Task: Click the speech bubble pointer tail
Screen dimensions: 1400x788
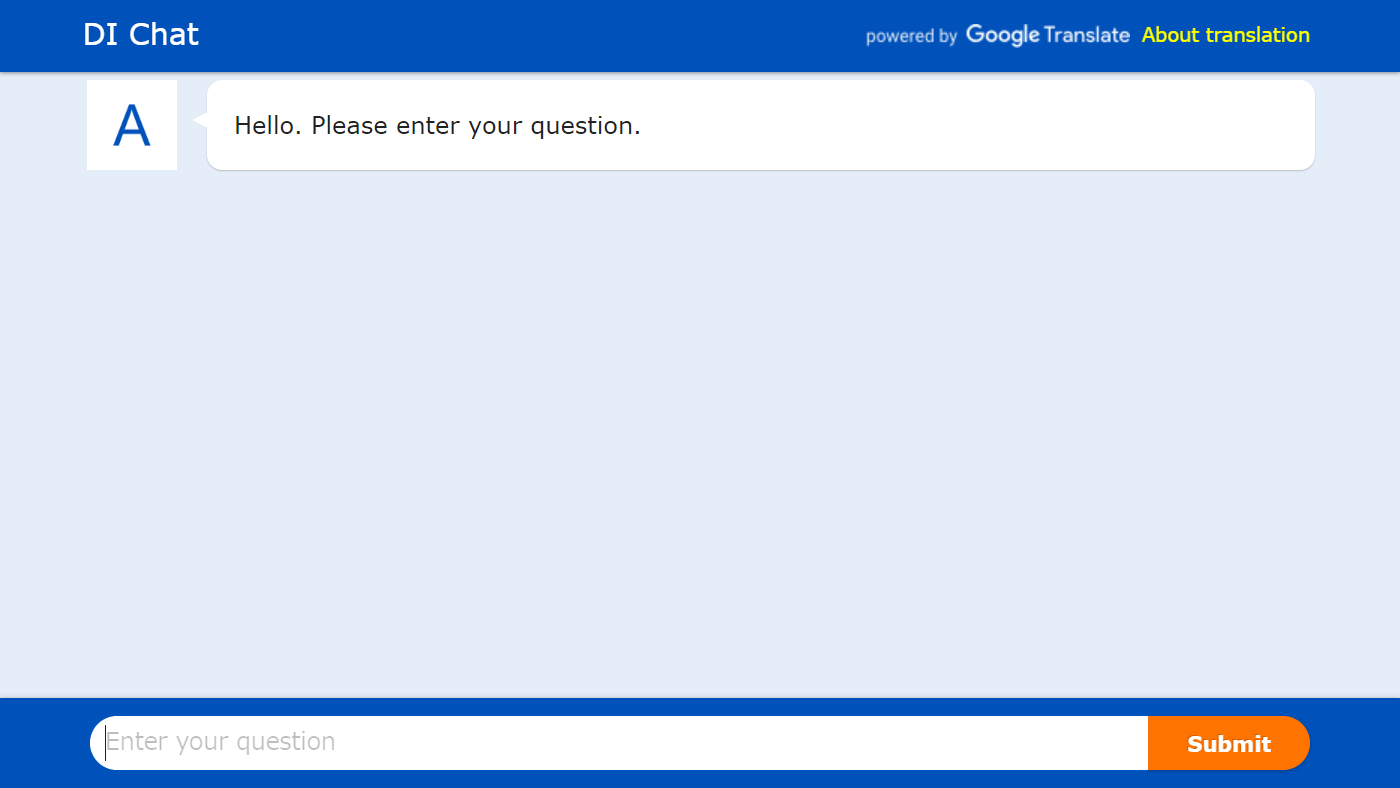Action: tap(199, 119)
